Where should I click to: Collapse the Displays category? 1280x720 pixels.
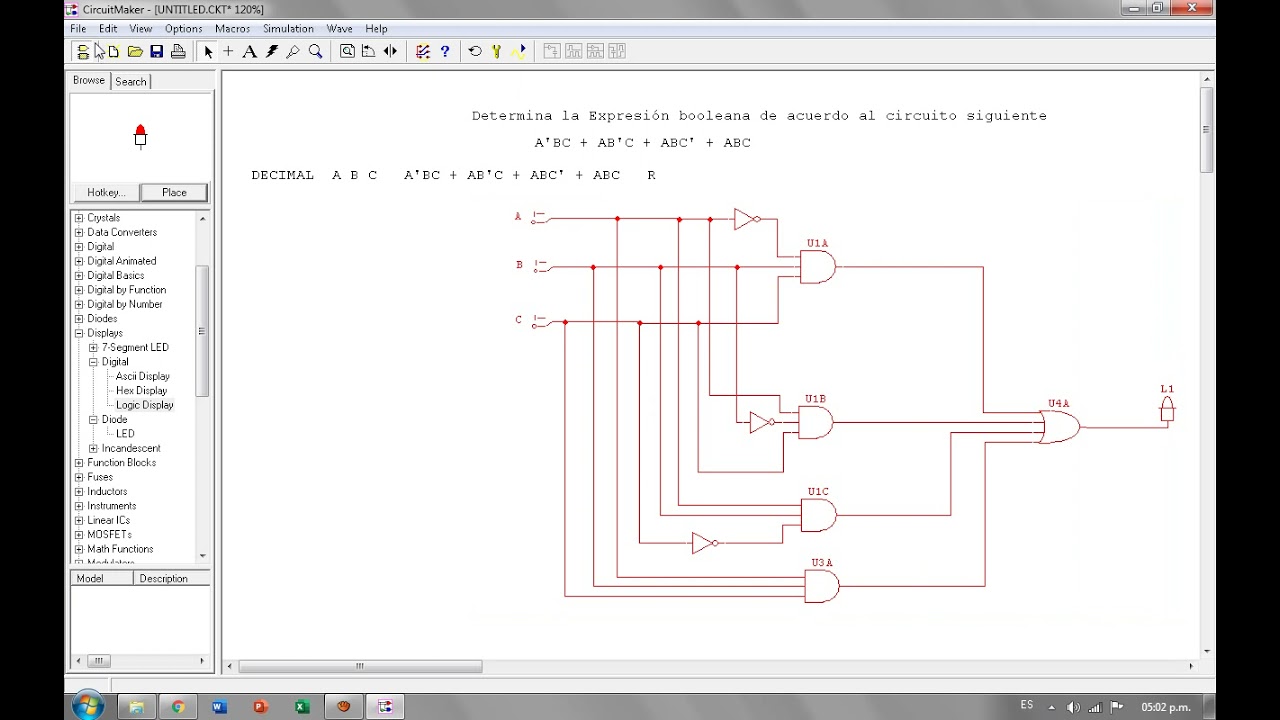coord(79,333)
